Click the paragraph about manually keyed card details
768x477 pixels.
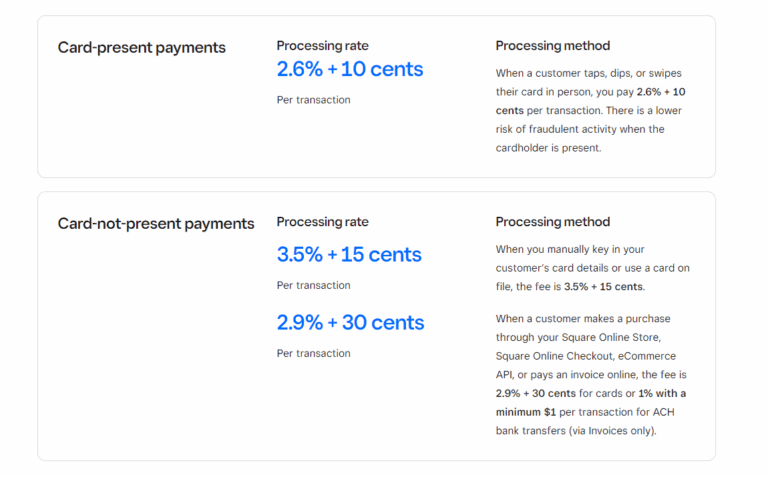coord(592,268)
